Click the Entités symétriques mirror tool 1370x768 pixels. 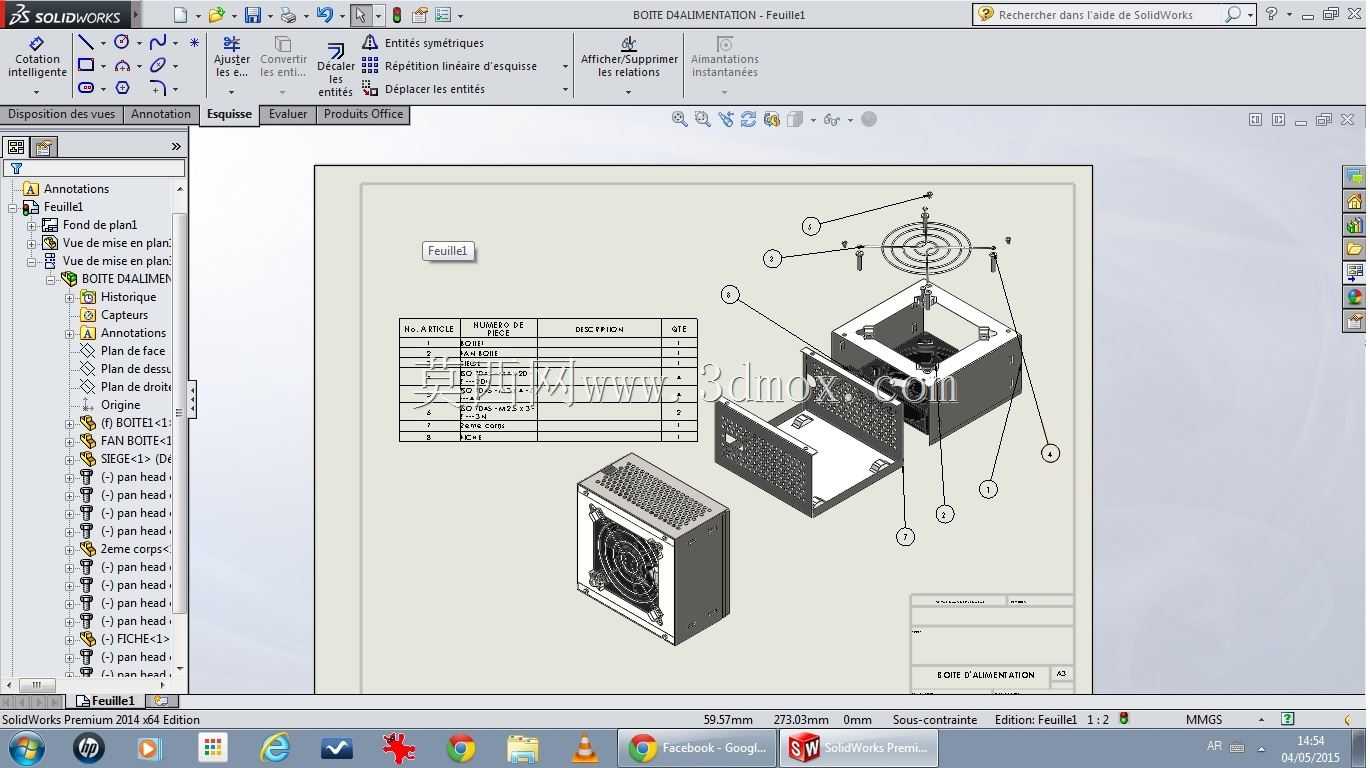pos(424,43)
